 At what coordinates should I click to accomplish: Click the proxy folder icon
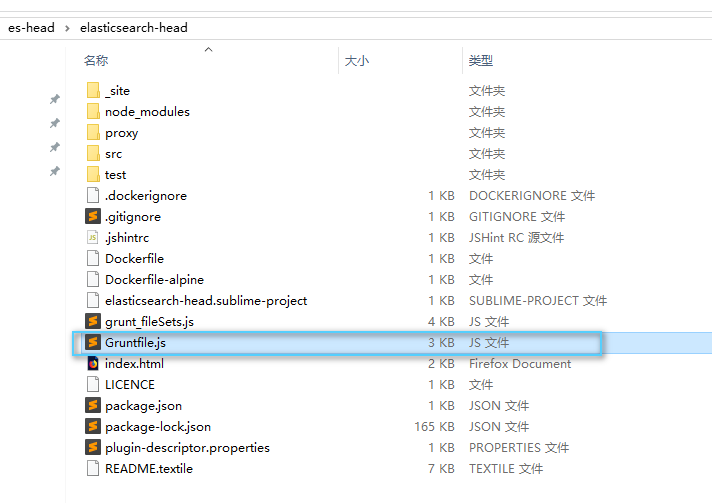pos(93,132)
